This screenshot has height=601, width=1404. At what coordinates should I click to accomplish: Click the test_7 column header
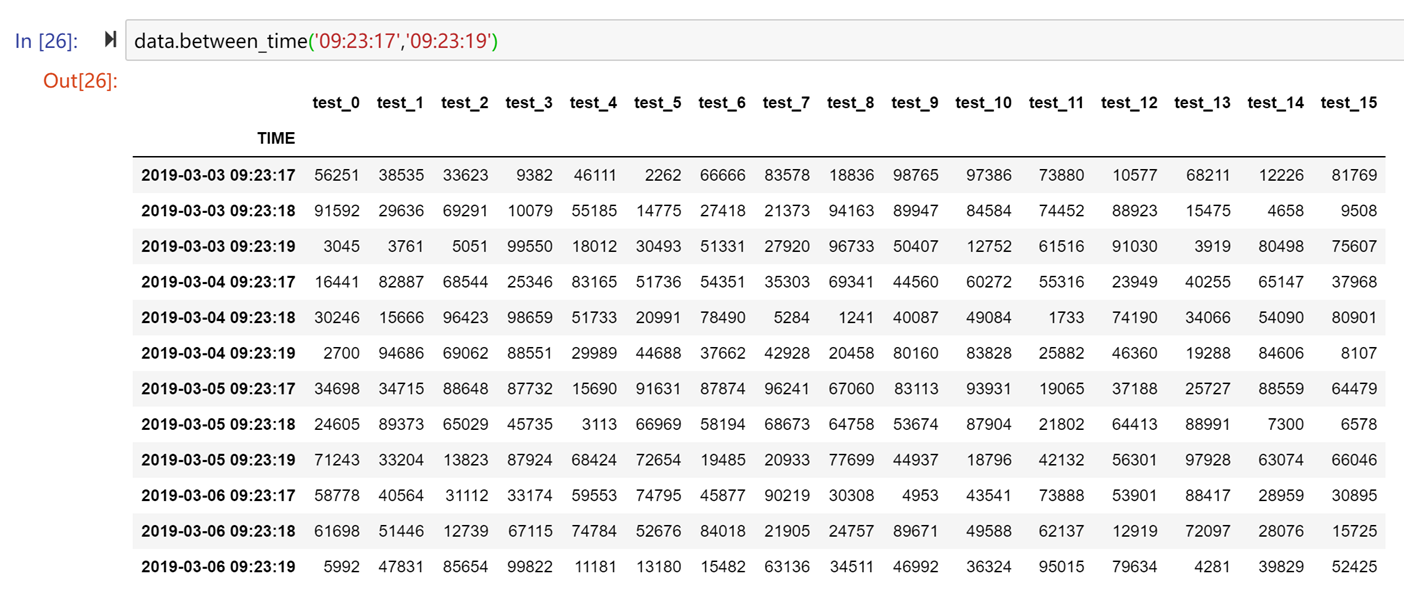tap(786, 103)
